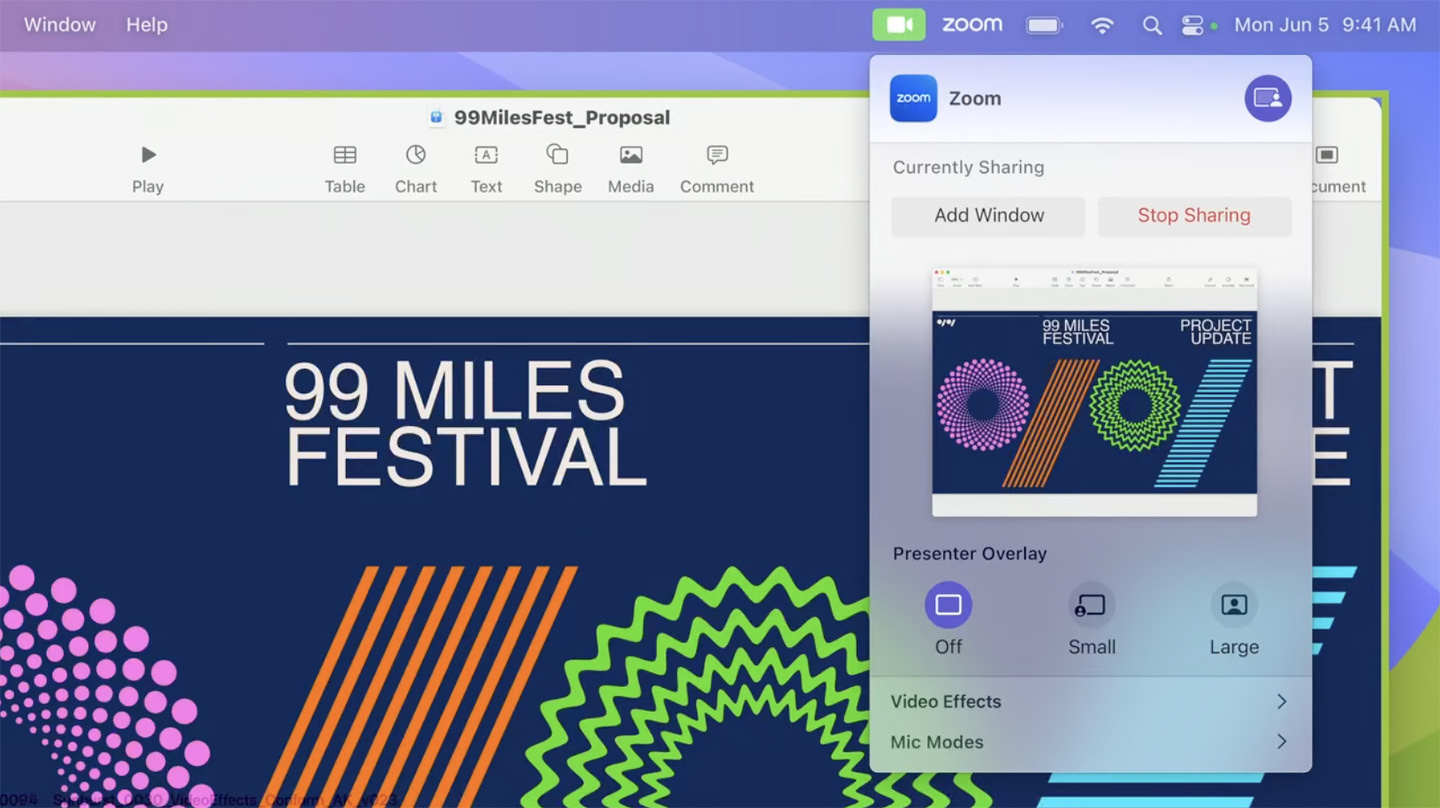Open Control Center icon in menu bar
1440x808 pixels.
coord(1192,25)
